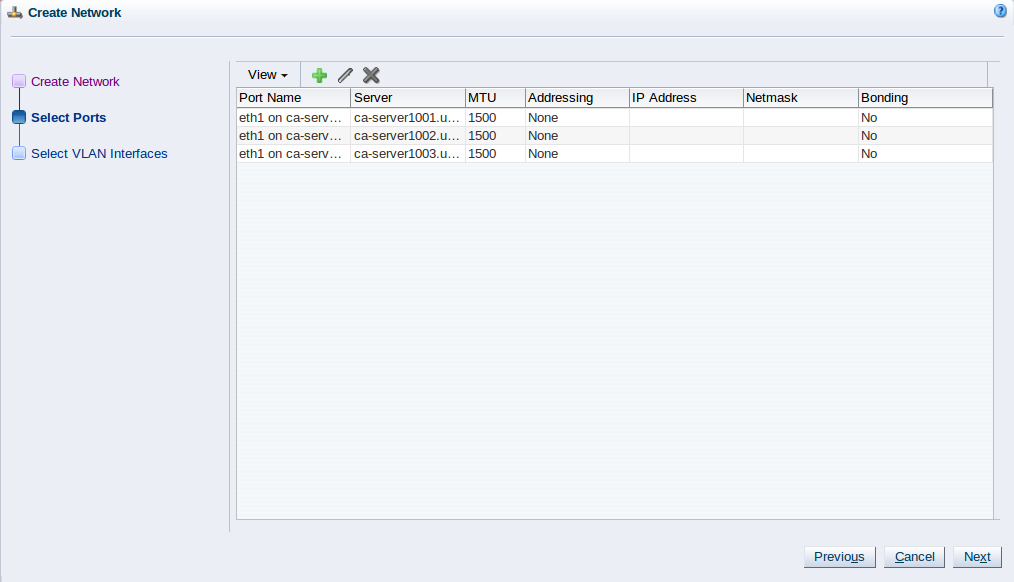Select the eth1 port row for ca-server1002

pyautogui.click(x=614, y=136)
